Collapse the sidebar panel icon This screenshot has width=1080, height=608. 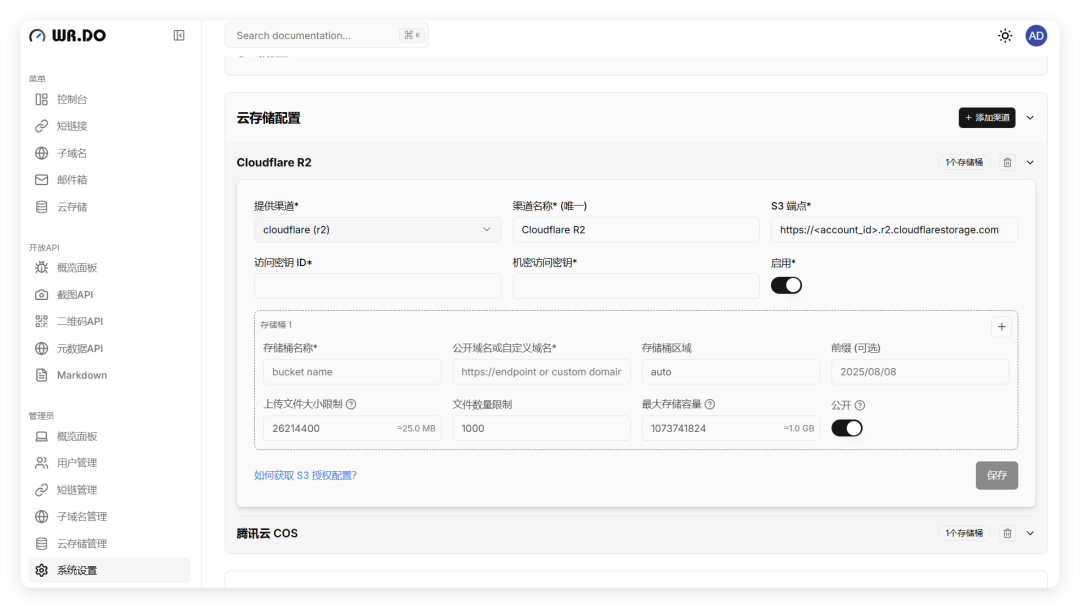[179, 35]
